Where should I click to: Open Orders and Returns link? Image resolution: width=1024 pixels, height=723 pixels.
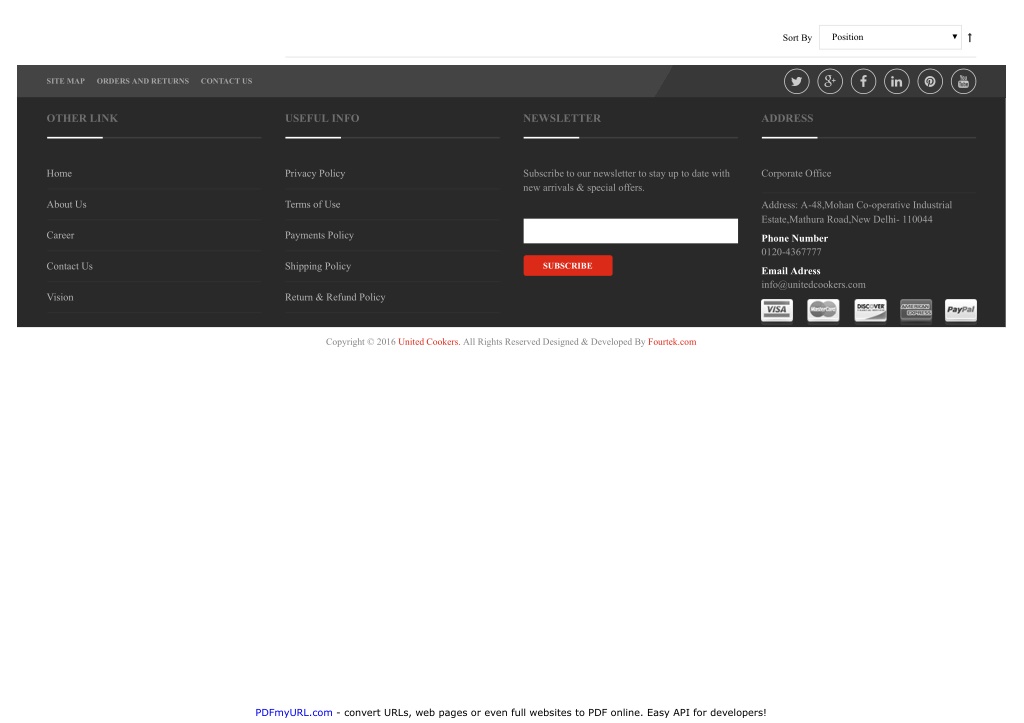(142, 81)
